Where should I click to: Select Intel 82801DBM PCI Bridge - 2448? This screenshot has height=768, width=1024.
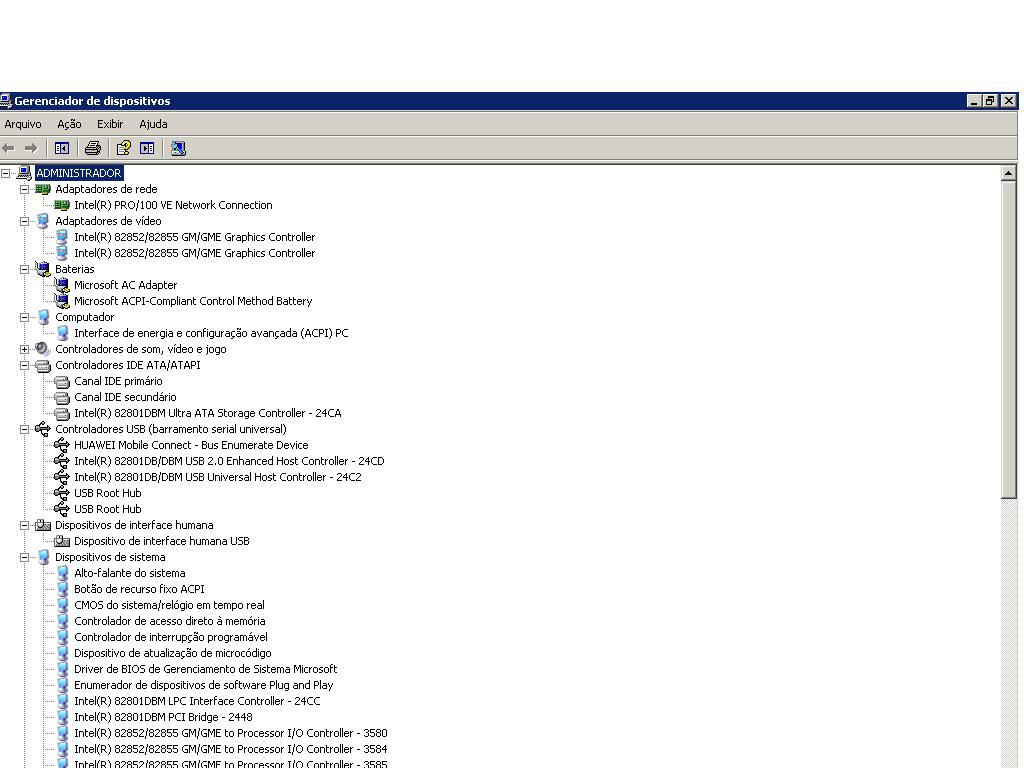163,717
